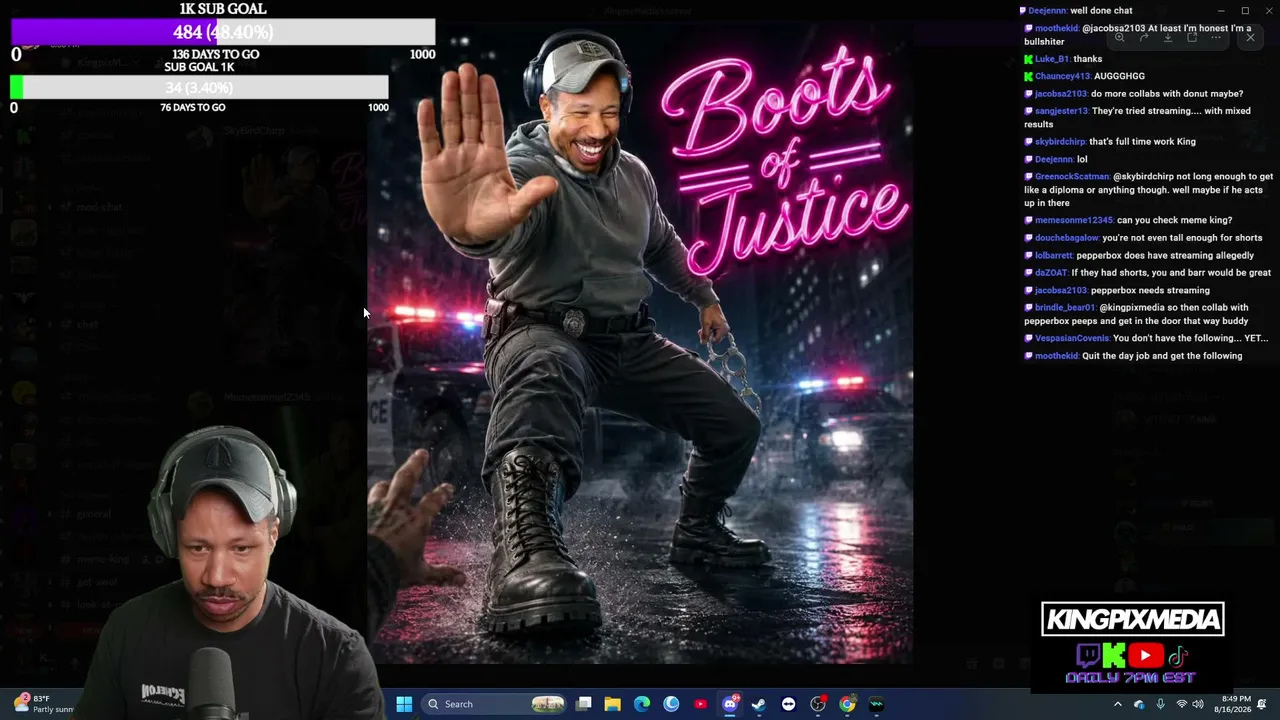Zoom in on the image viewer
The height and width of the screenshot is (720, 1280).
(1120, 37)
